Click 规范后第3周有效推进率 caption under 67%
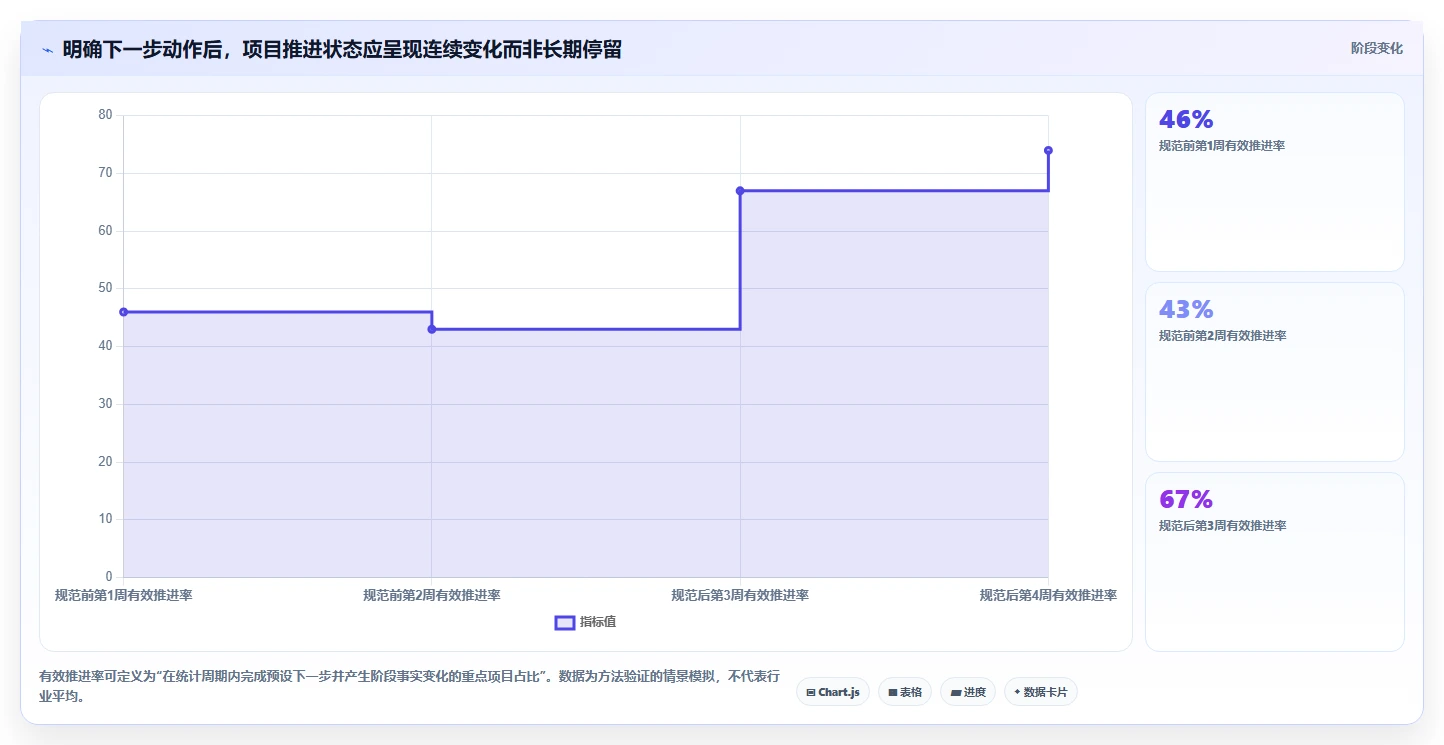 point(1222,526)
